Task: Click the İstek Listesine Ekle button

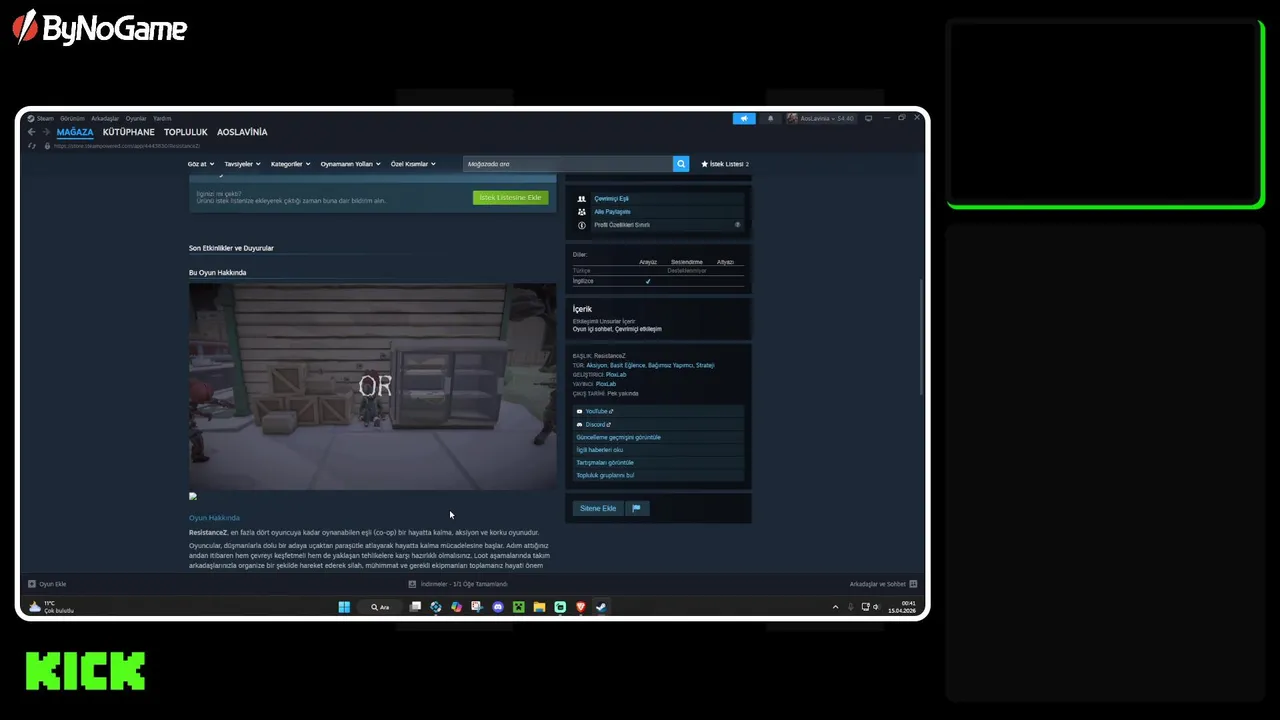Action: tap(510, 198)
